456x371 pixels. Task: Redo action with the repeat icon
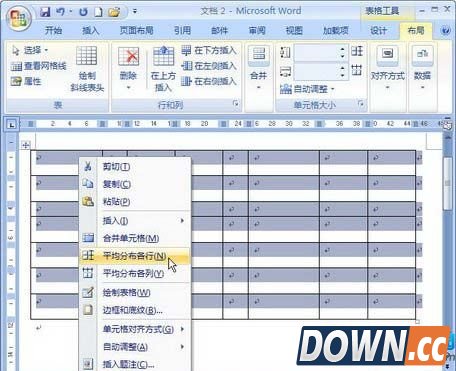[x=83, y=12]
